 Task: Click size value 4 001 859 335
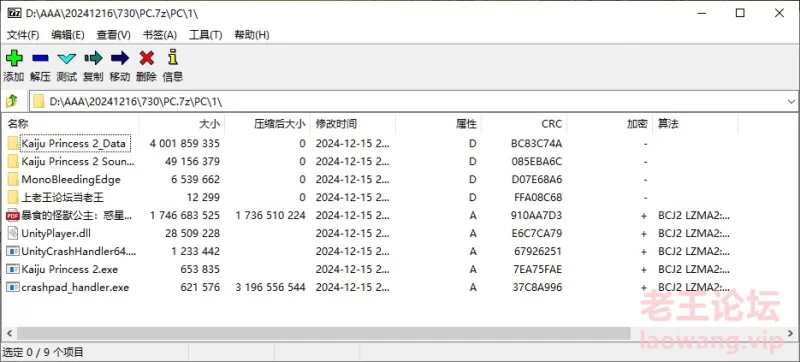(x=185, y=144)
